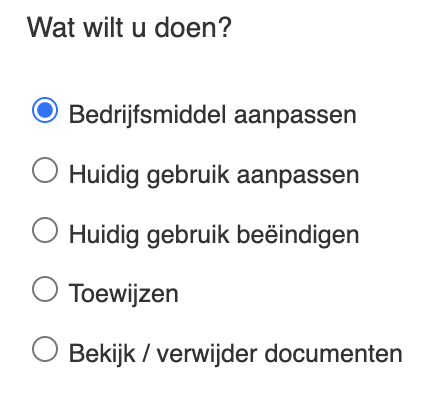This screenshot has width=432, height=398.
Task: Tick the circle beside Bekijk / verwijder documenten
Action: (x=45, y=349)
